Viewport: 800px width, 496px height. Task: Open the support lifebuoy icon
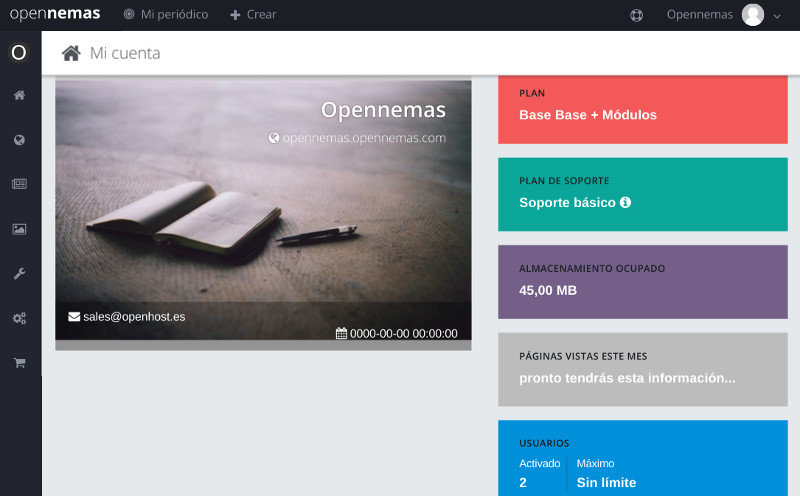636,15
